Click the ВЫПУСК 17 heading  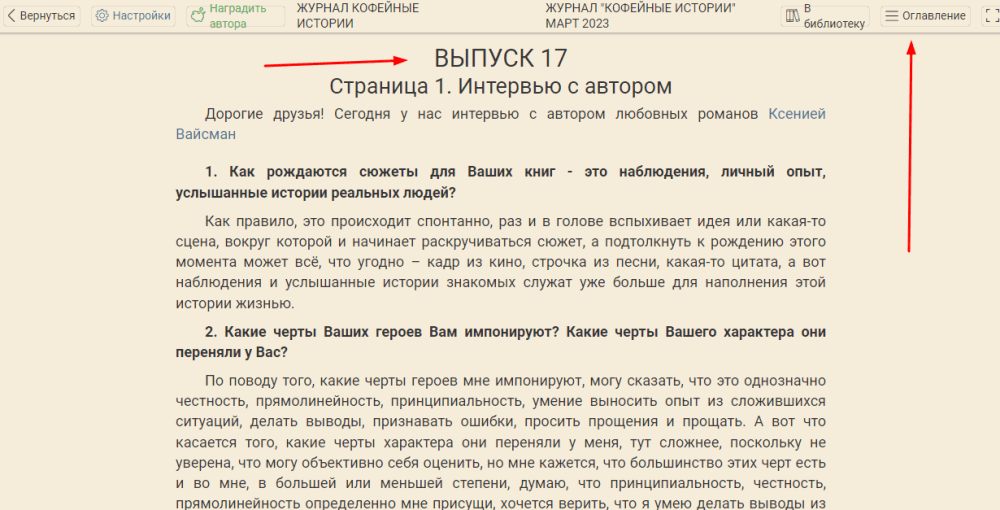[500, 59]
